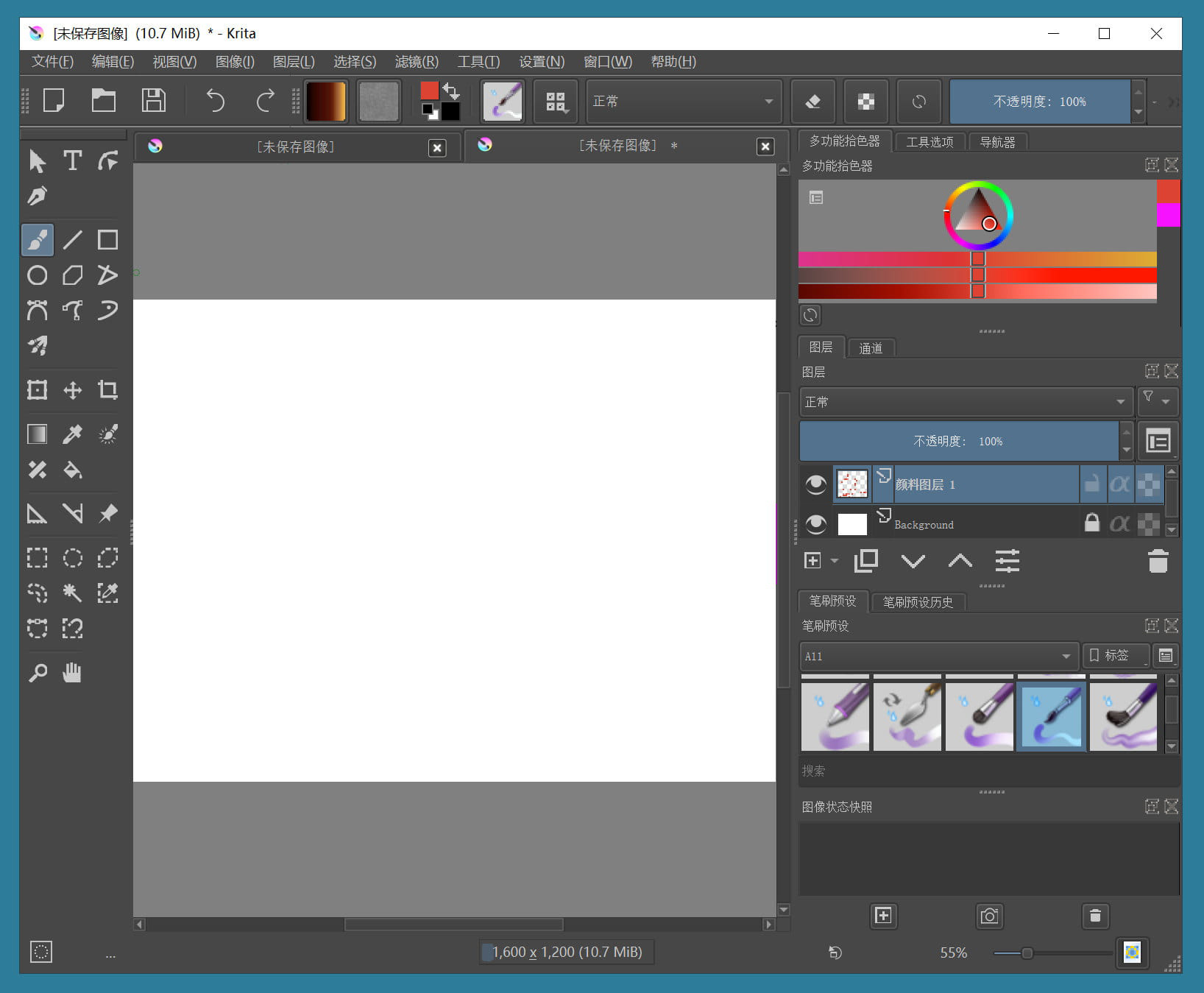Select the Text tool
This screenshot has width=1204, height=993.
tap(72, 161)
